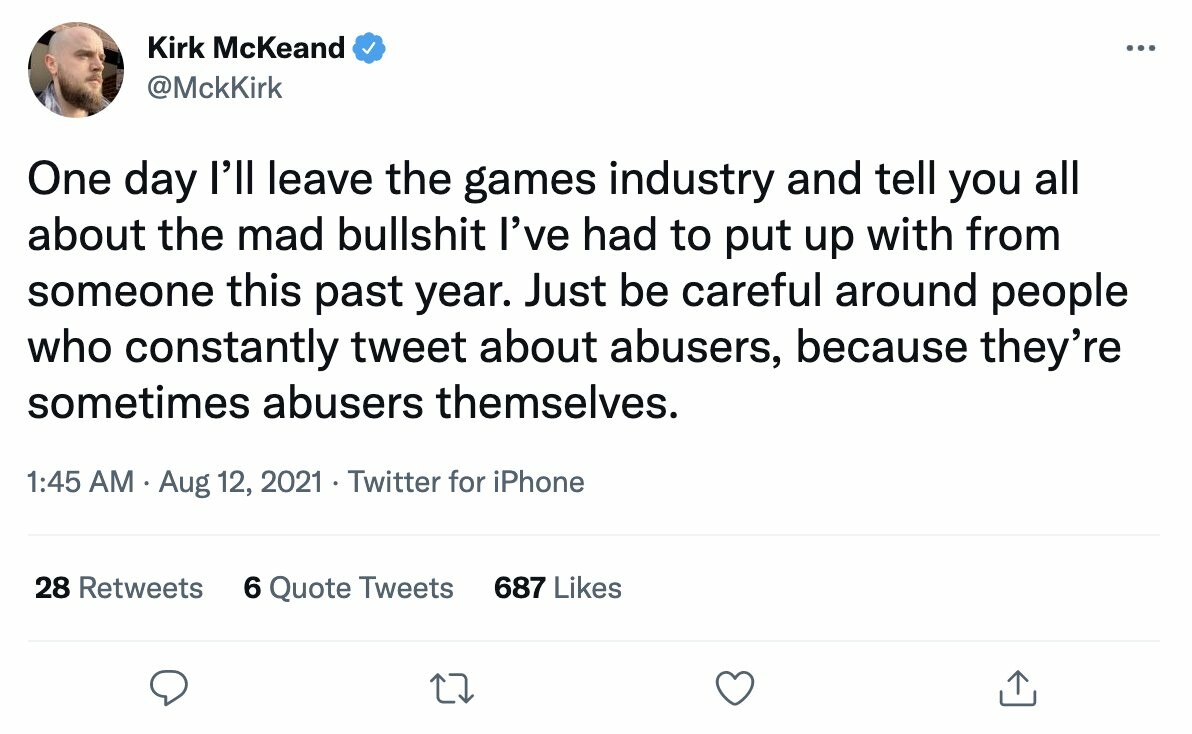Screen dimensions: 1192x734
Task: Retweet using the arrows icon
Action: (452, 687)
